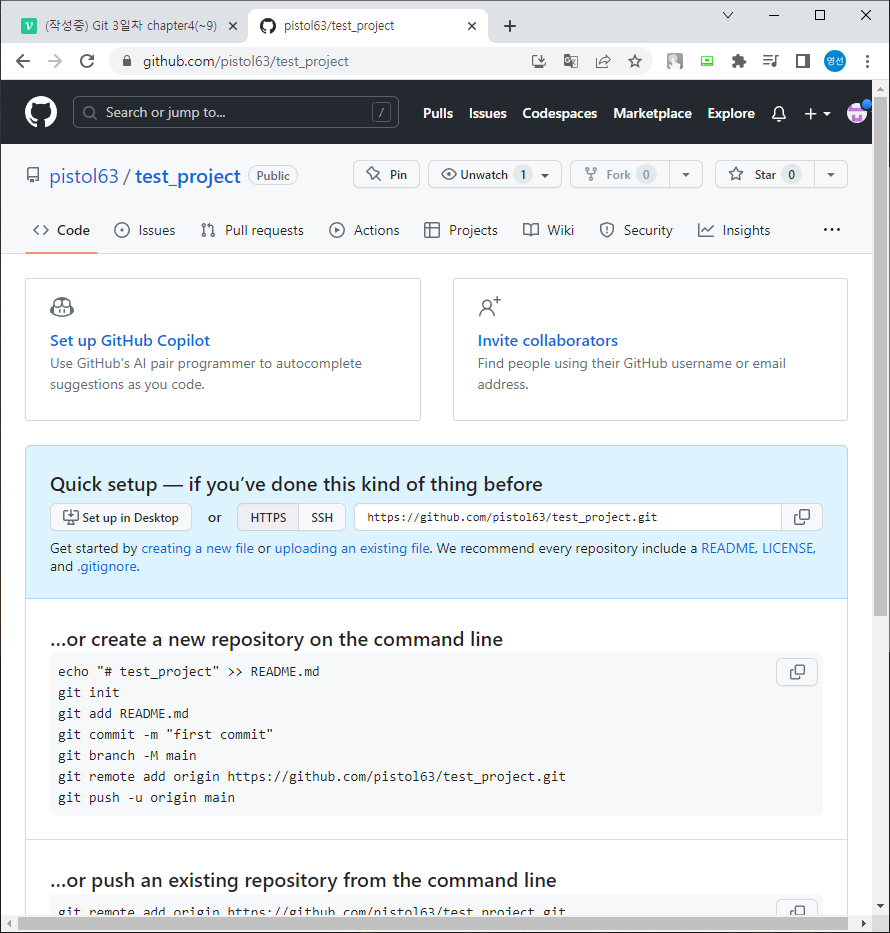Click the repository clone URL field
890x933 pixels.
[568, 517]
